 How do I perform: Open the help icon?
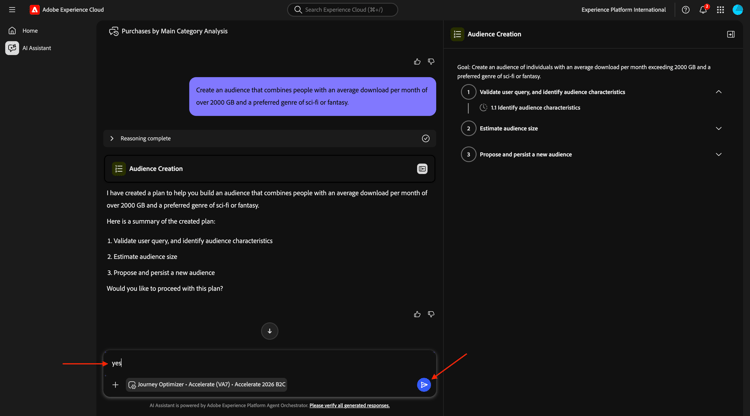tap(685, 10)
